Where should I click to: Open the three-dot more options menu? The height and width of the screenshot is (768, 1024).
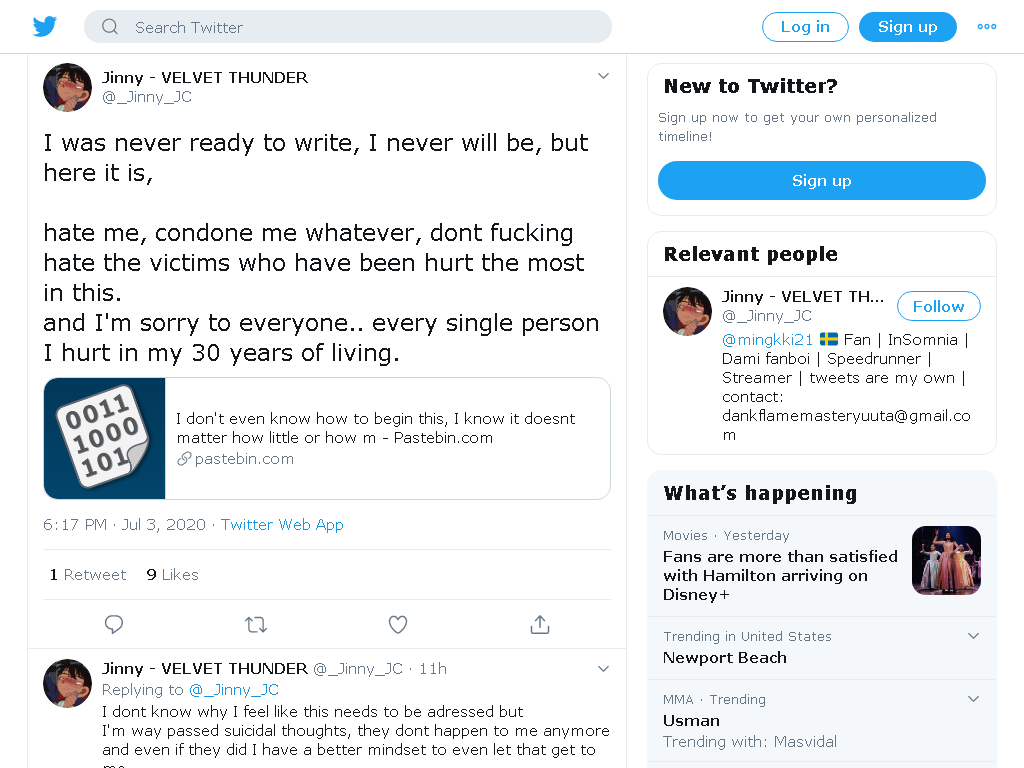click(x=986, y=27)
